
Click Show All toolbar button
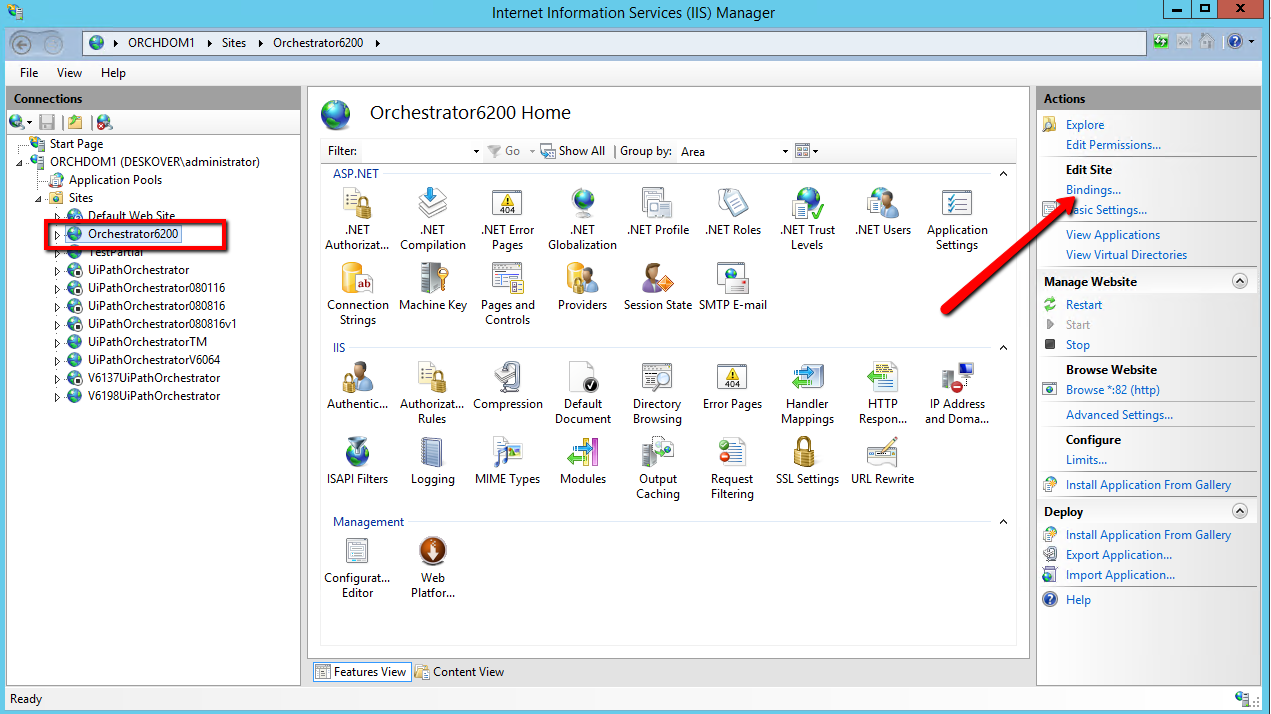tap(573, 151)
